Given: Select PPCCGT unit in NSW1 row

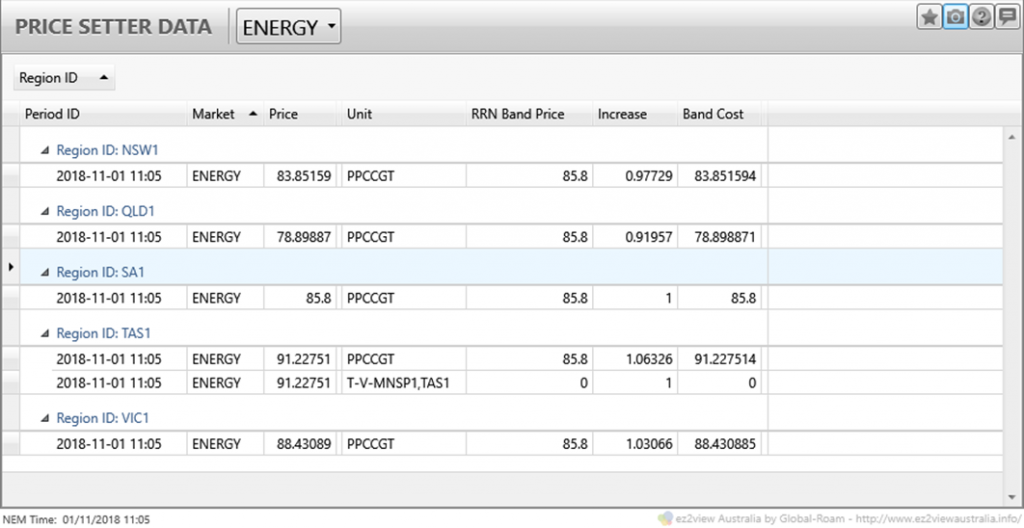Looking at the screenshot, I should (403, 176).
